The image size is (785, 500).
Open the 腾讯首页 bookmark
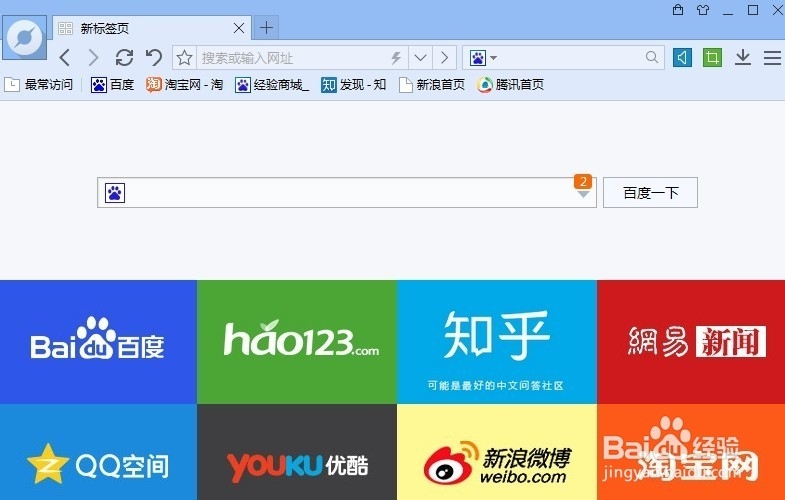(510, 85)
